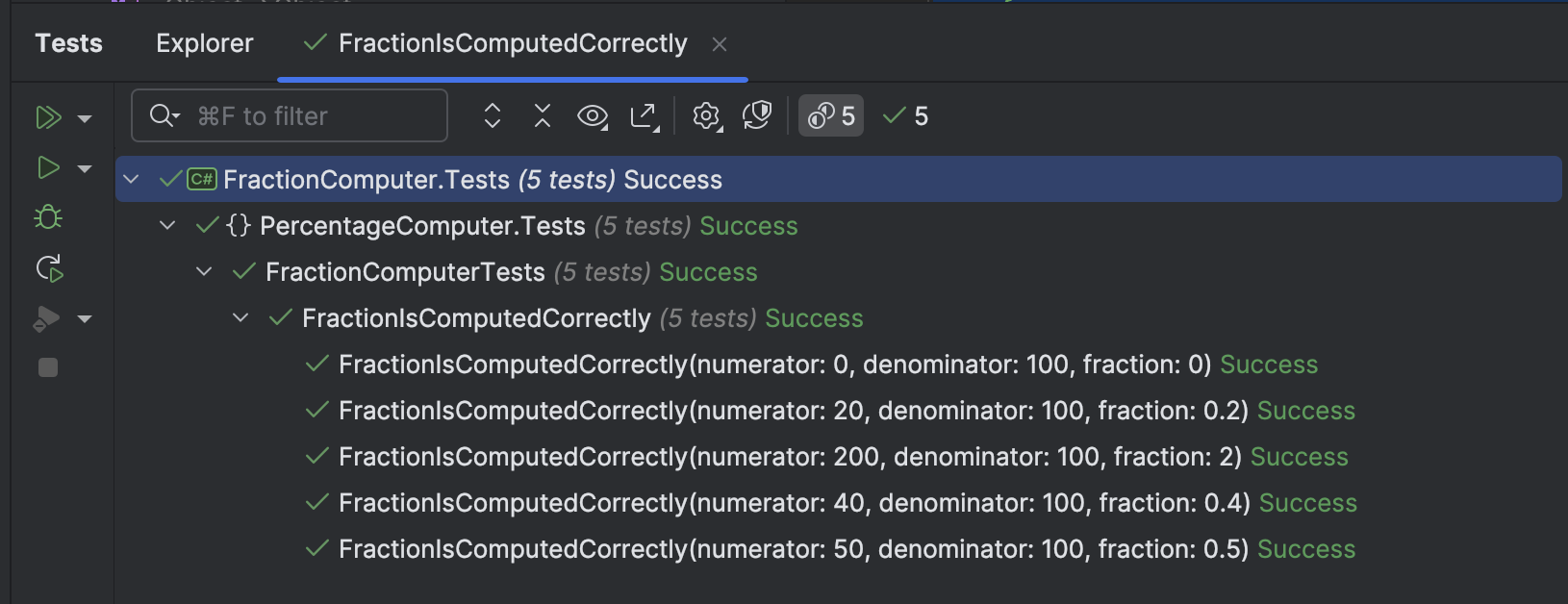Toggle the show-all eye icon

(593, 116)
